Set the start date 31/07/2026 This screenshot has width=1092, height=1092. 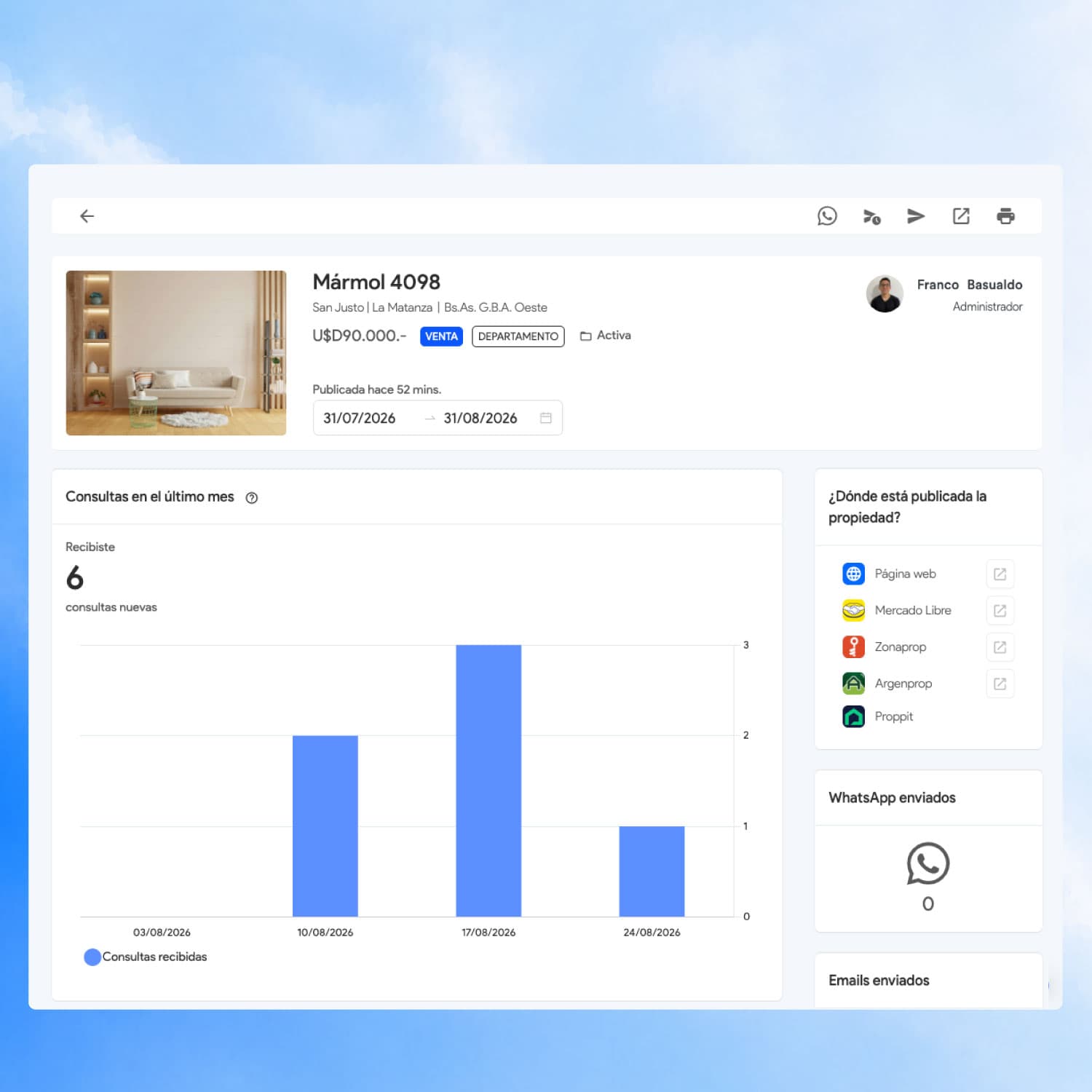coord(360,418)
